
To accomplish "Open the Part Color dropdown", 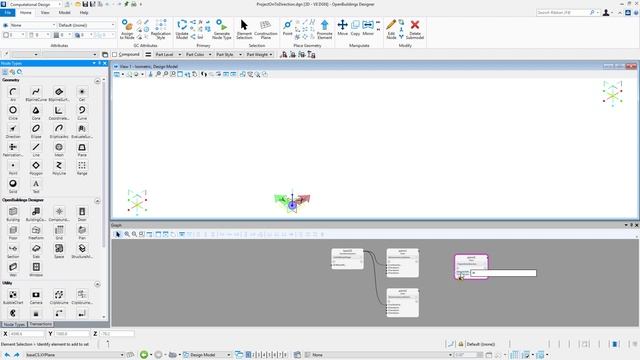I will 198,54.
